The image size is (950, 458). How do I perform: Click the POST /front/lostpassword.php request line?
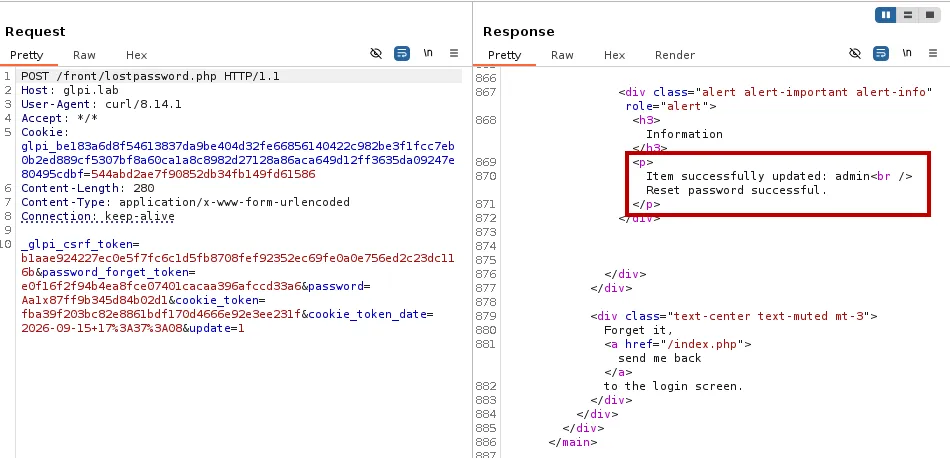150,76
